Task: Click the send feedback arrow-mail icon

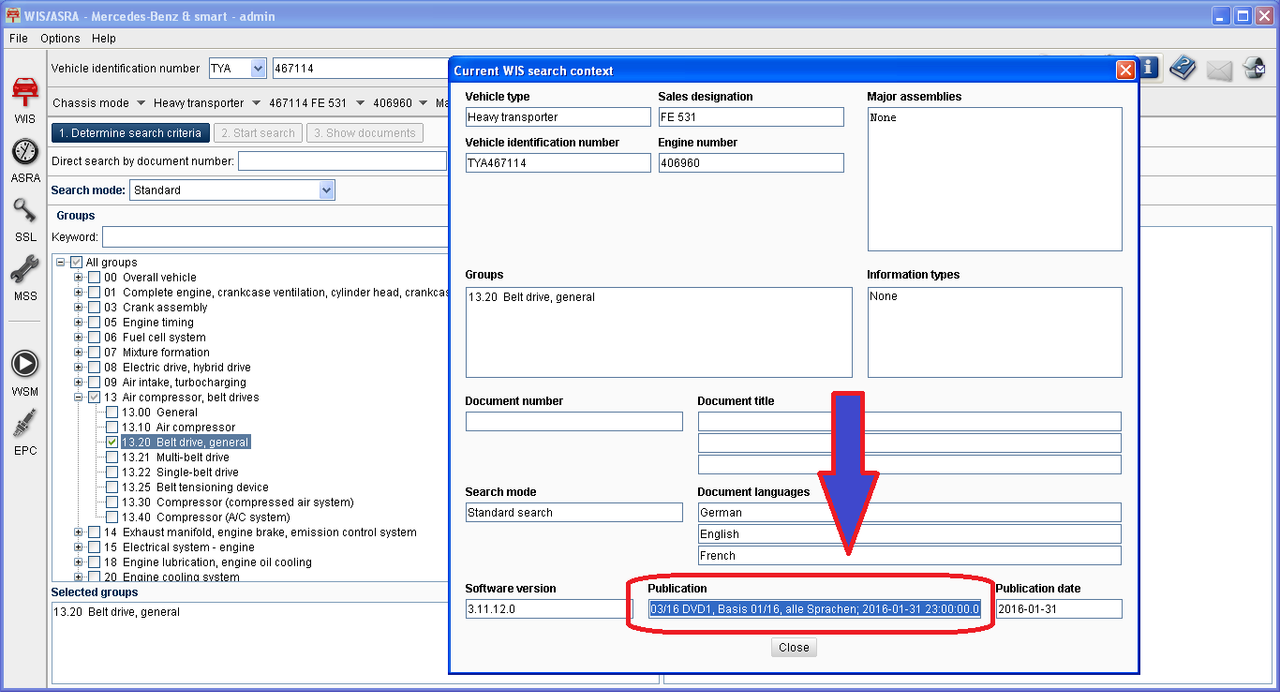Action: coord(1254,68)
